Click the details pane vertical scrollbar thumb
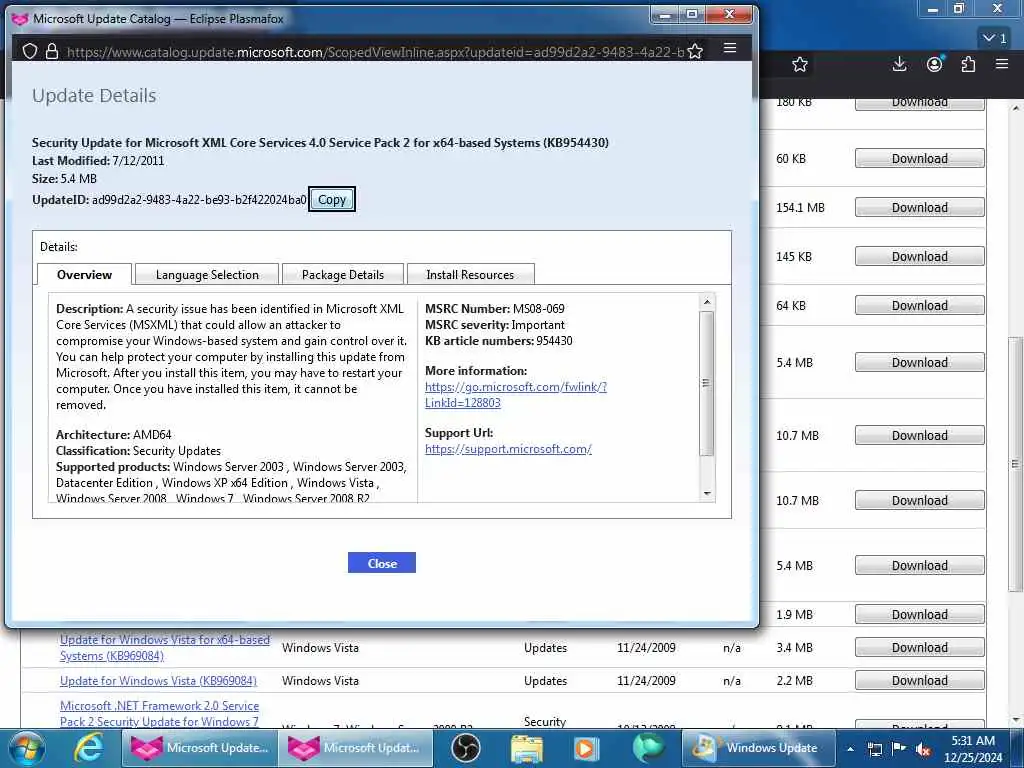 point(706,383)
